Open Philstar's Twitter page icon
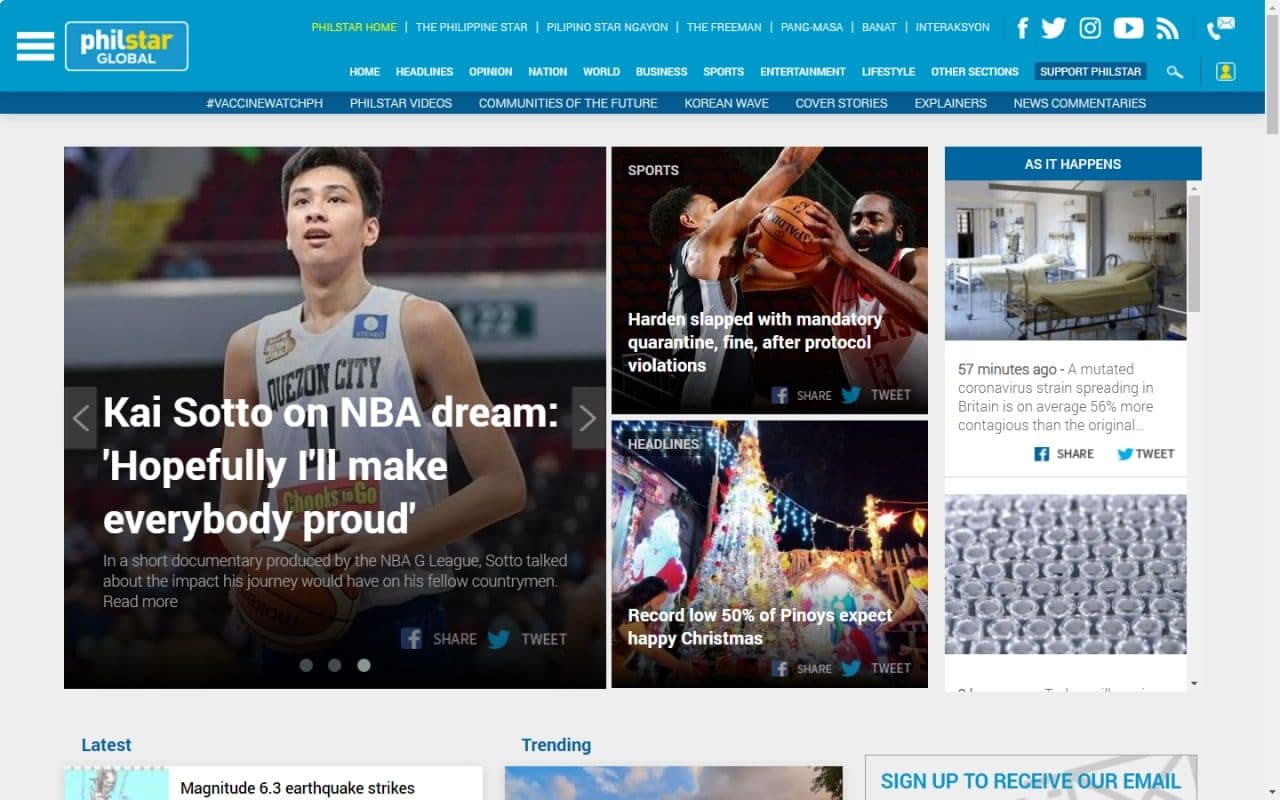 point(1053,28)
